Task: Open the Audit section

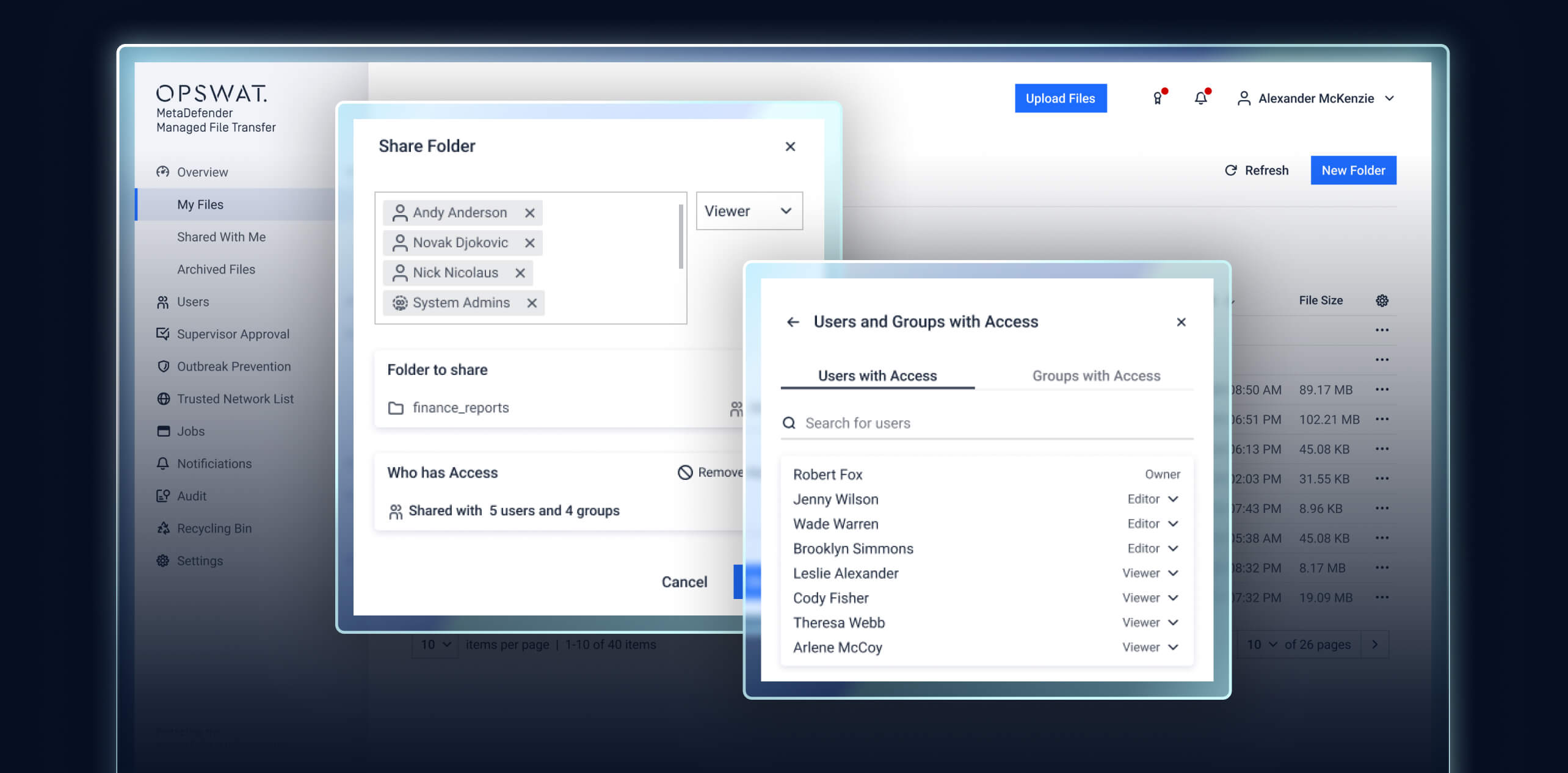Action: coord(191,496)
